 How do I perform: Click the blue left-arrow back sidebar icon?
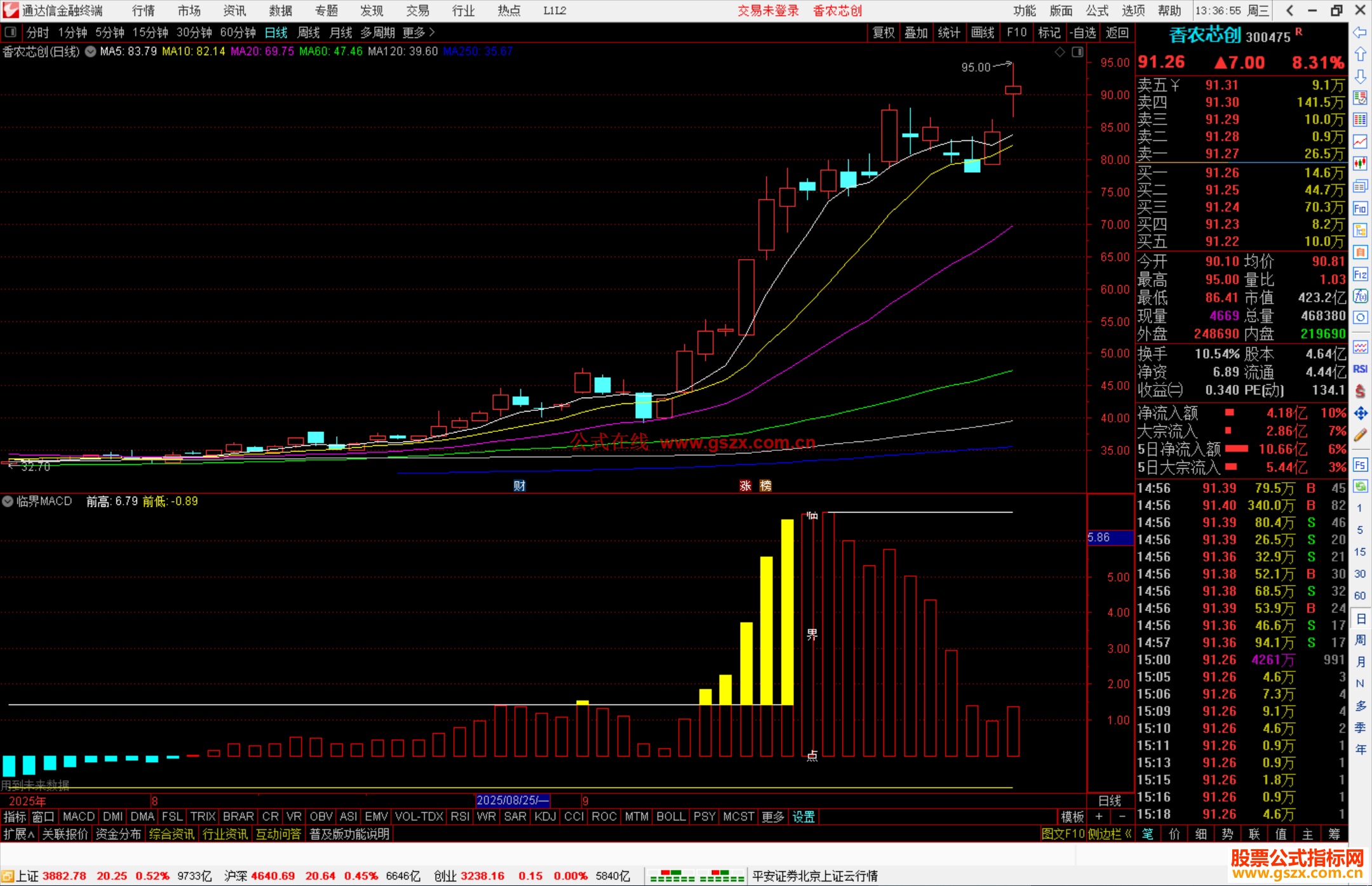point(1360,32)
